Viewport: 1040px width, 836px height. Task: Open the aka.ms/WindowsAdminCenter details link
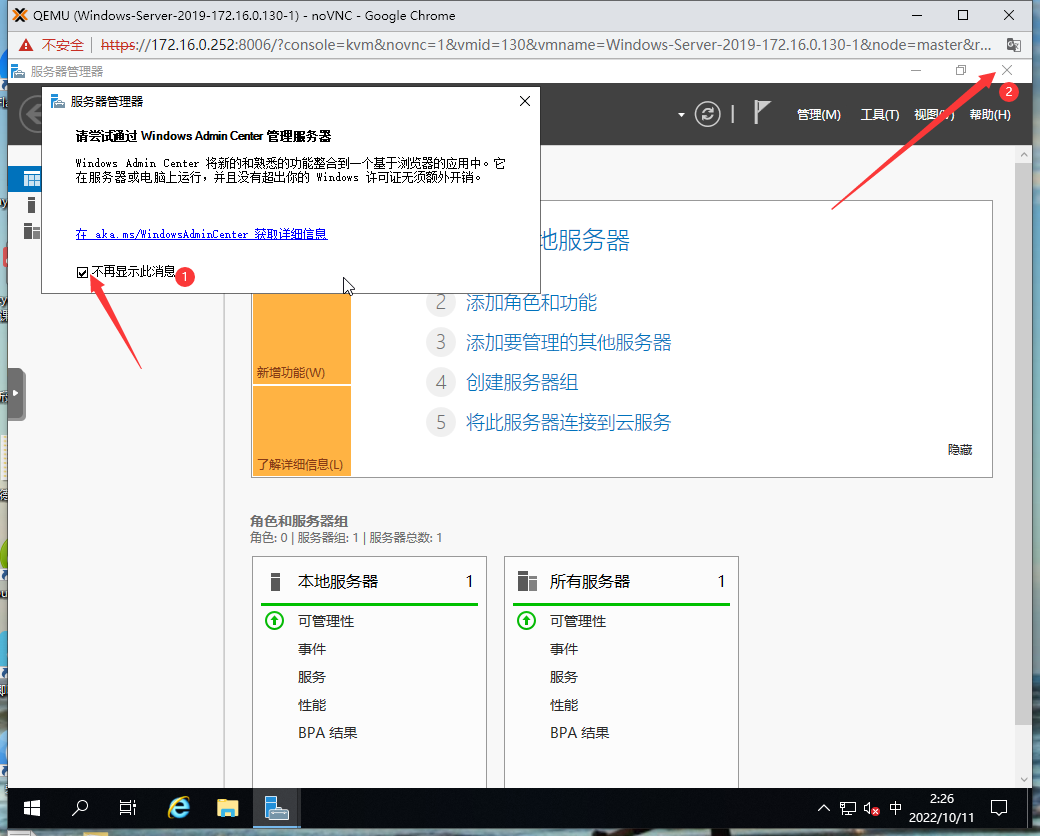click(x=202, y=234)
